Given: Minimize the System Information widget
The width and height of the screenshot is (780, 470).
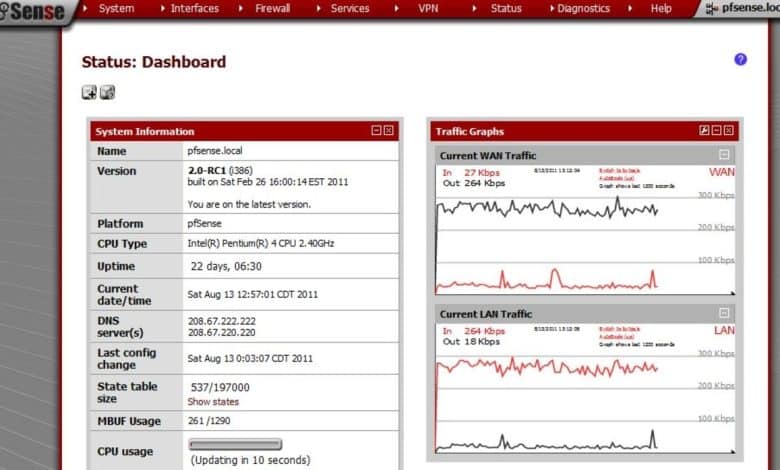Looking at the screenshot, I should (x=377, y=130).
